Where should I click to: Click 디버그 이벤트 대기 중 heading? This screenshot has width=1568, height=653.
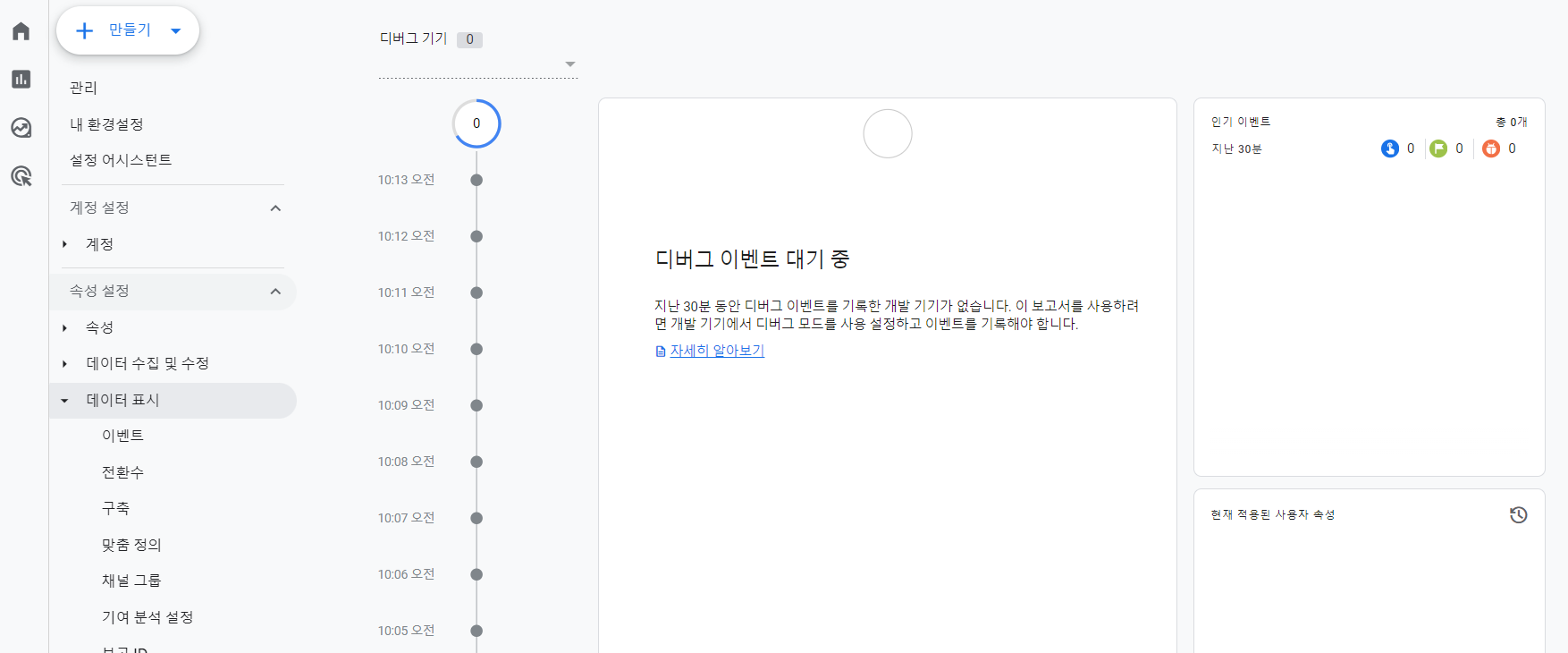pos(752,259)
